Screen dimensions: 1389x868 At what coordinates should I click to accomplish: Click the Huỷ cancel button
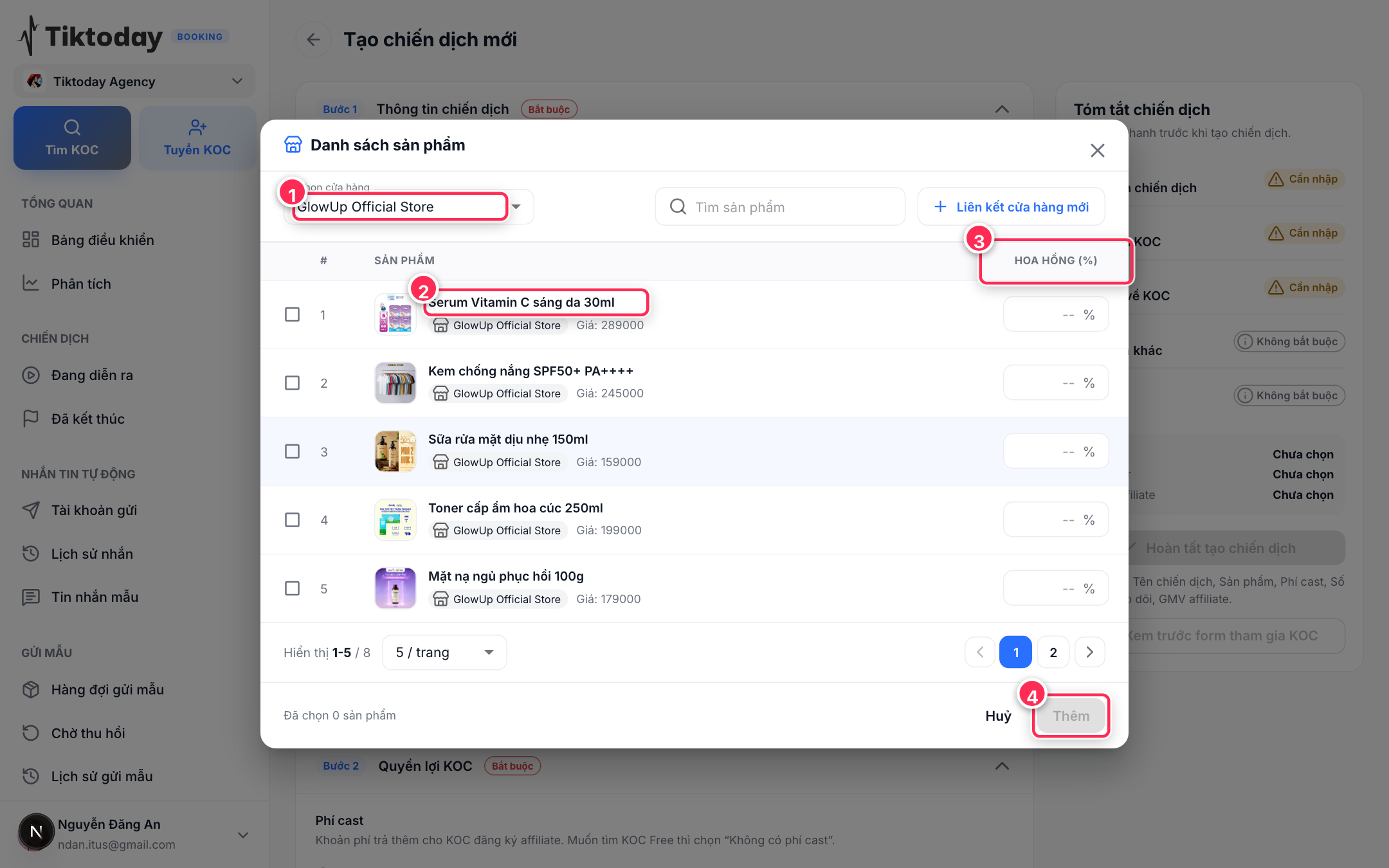pyautogui.click(x=998, y=716)
